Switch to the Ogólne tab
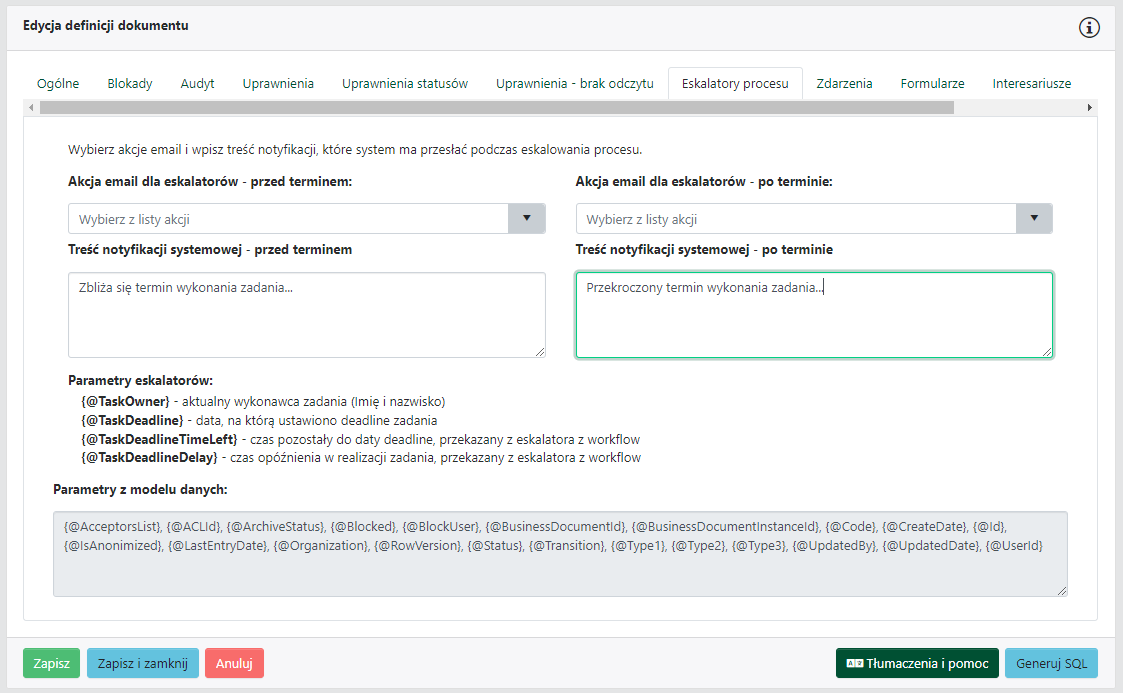This screenshot has width=1123, height=693. pos(58,84)
